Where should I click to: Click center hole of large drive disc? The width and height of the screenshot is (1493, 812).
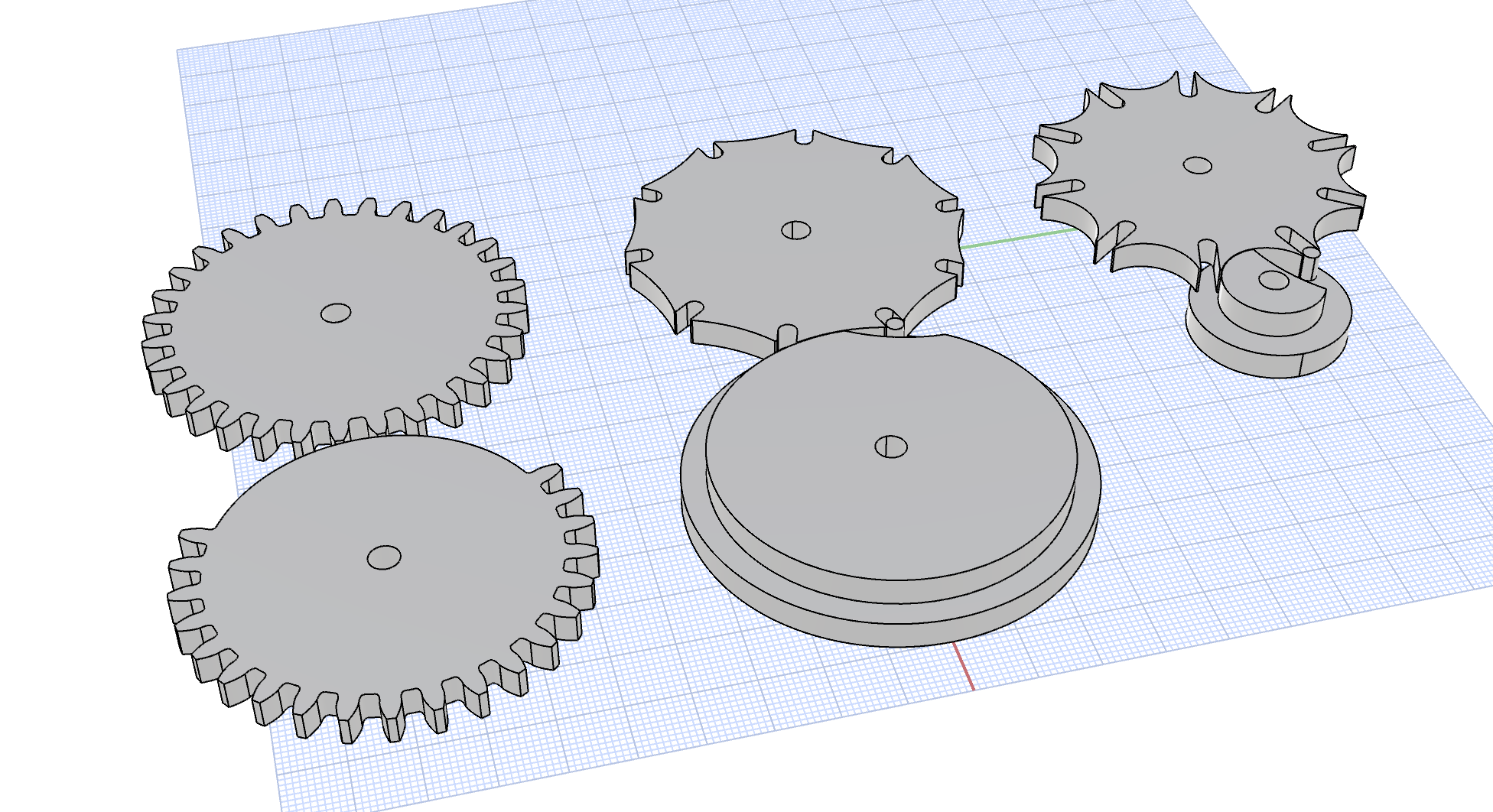890,447
